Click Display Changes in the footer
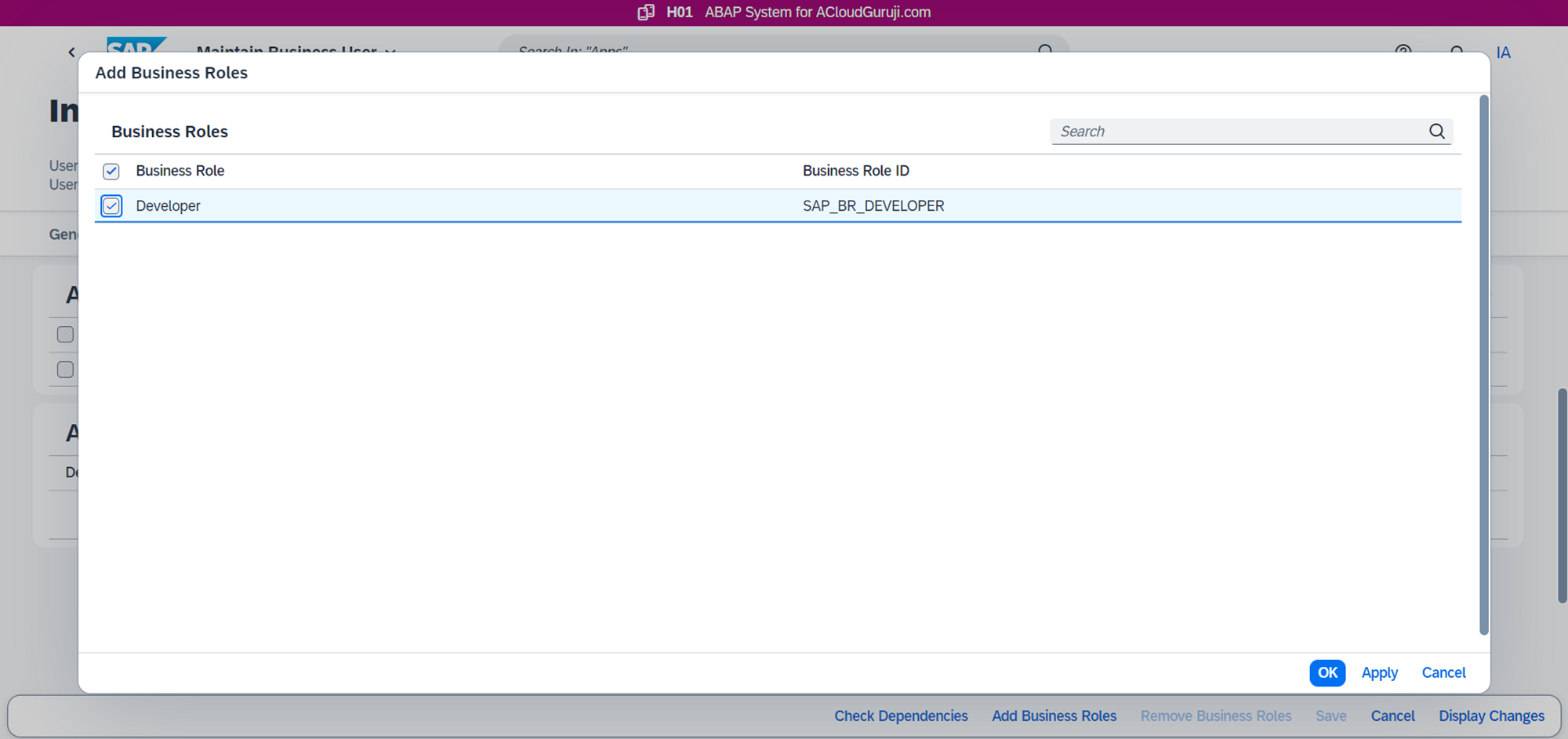Viewport: 1568px width, 739px height. pyautogui.click(x=1491, y=716)
